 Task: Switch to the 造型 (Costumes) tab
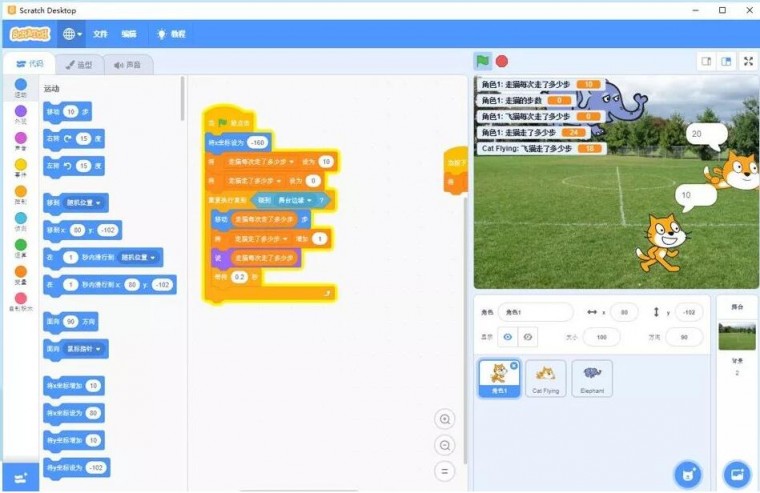(x=79, y=64)
